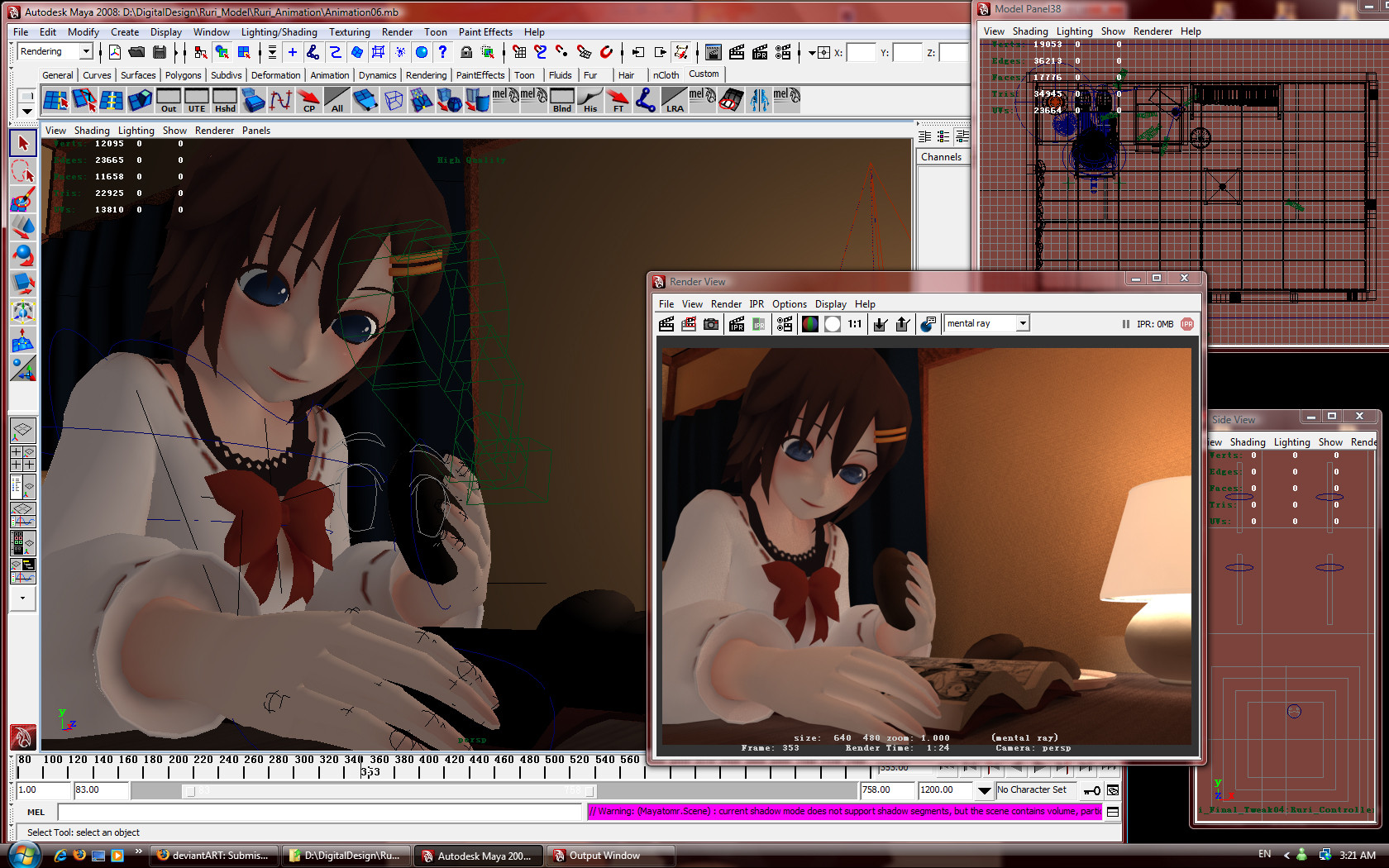Viewport: 1389px width, 868px height.
Task: Click the Help question mark icon
Action: 443,52
